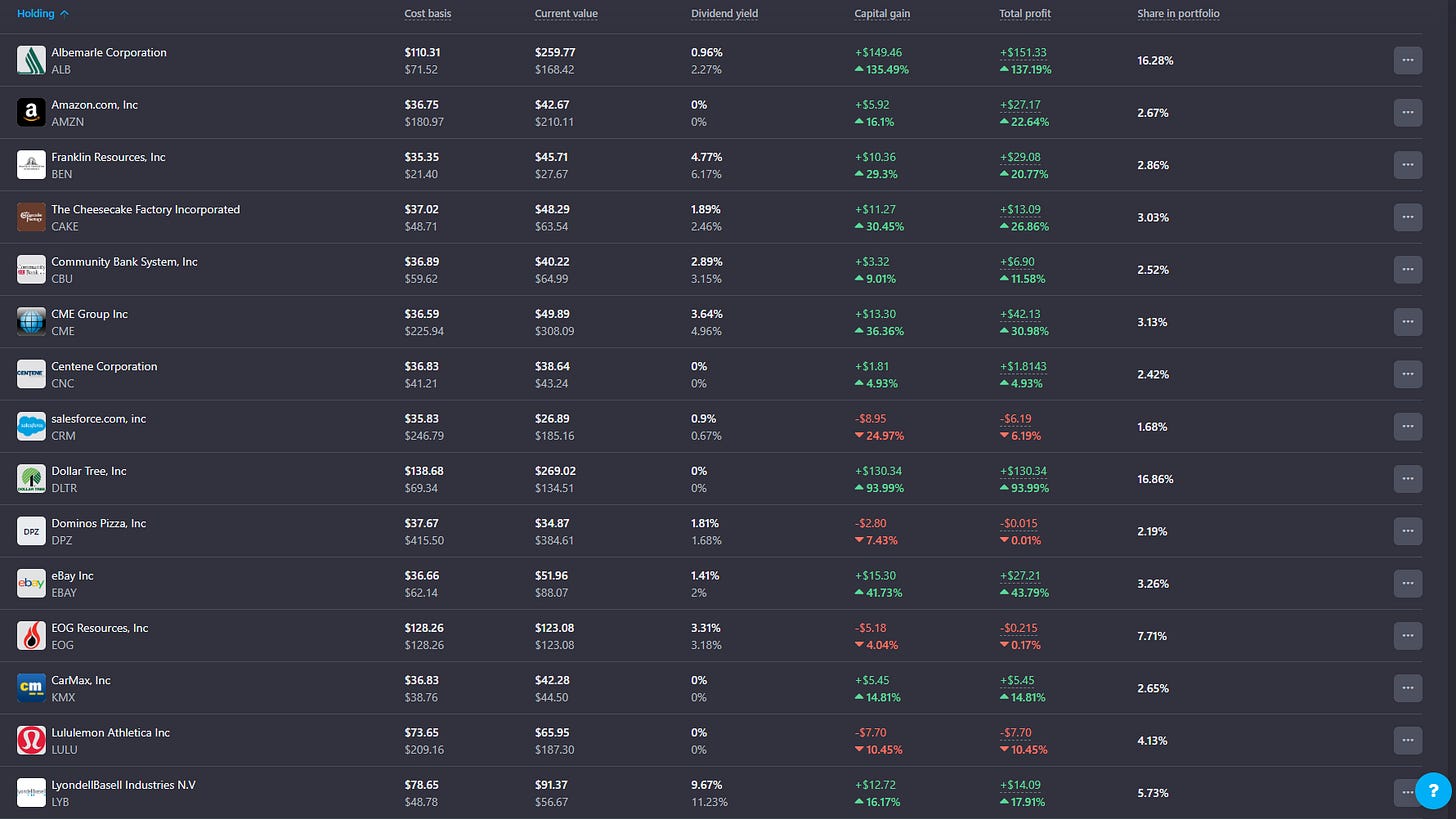This screenshot has width=1456, height=819.
Task: Click the Cheesecake Factory ticker CAKE
Action: 65,226
